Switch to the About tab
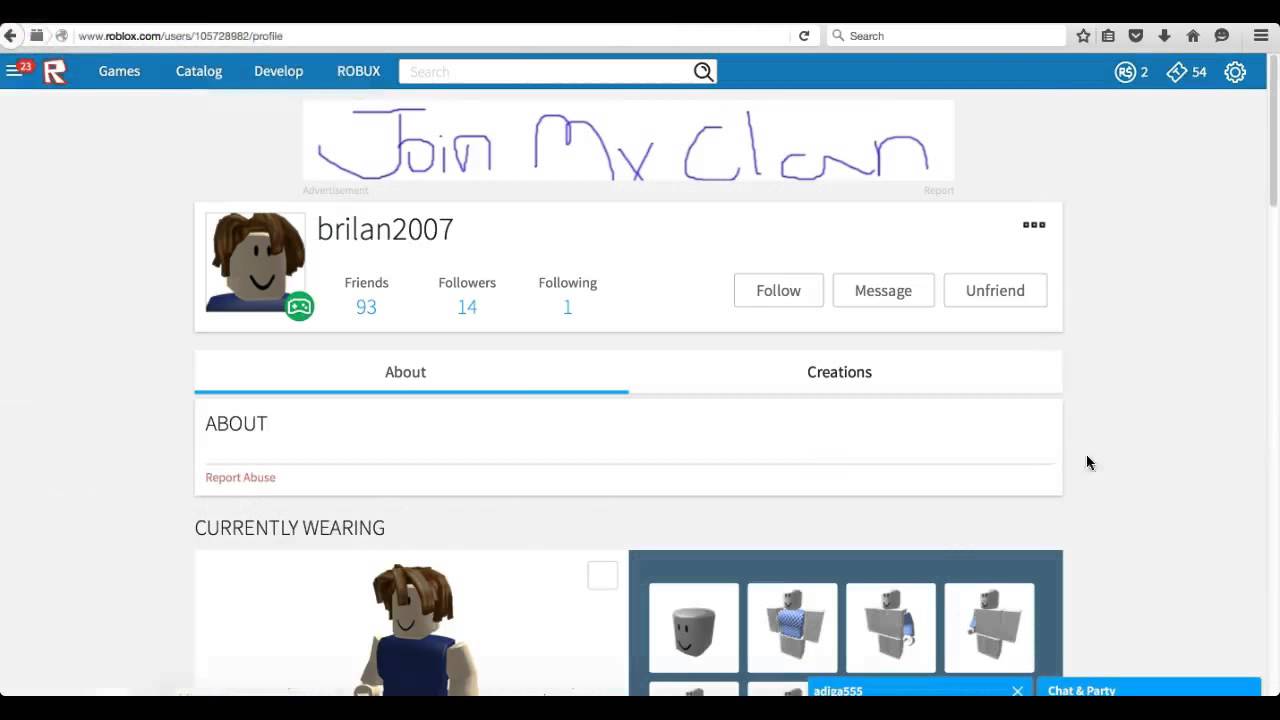This screenshot has height=720, width=1280. (411, 372)
